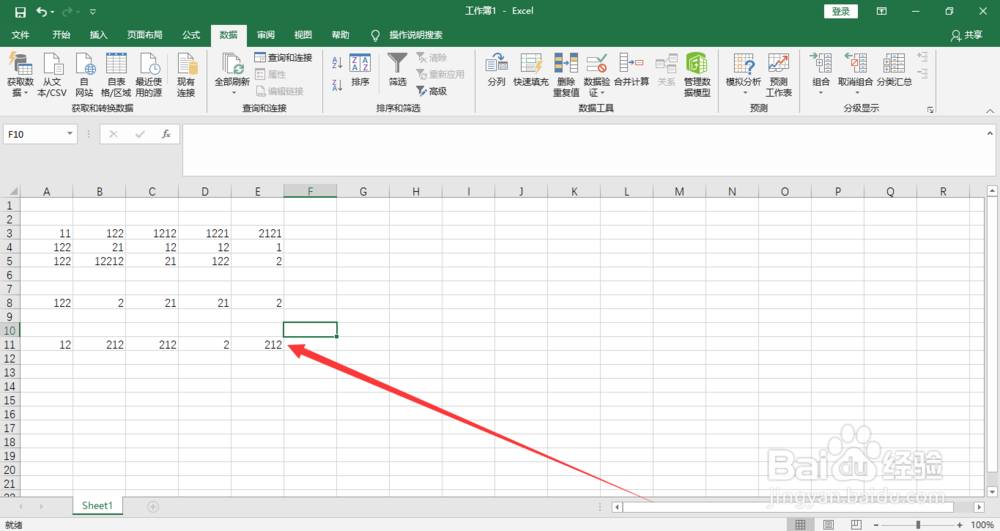Click Refresh All (全部刷新) icon
The width and height of the screenshot is (1000, 531).
[232, 65]
